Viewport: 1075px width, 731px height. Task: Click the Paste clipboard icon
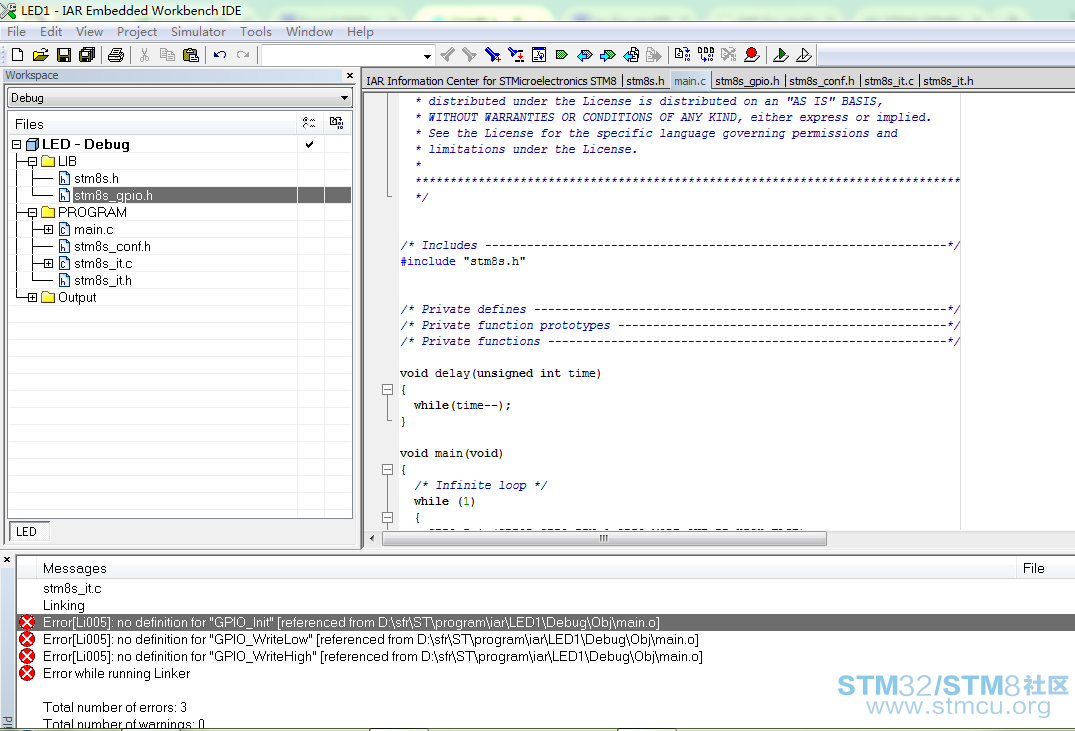(191, 55)
